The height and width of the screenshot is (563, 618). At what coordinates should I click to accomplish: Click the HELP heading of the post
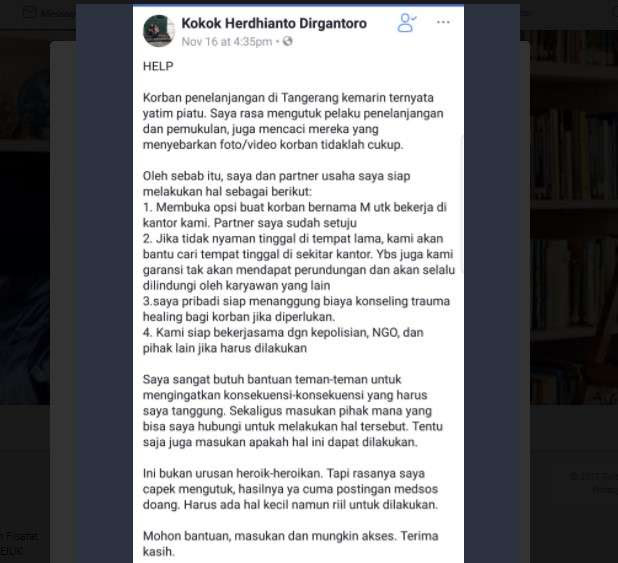point(158,66)
